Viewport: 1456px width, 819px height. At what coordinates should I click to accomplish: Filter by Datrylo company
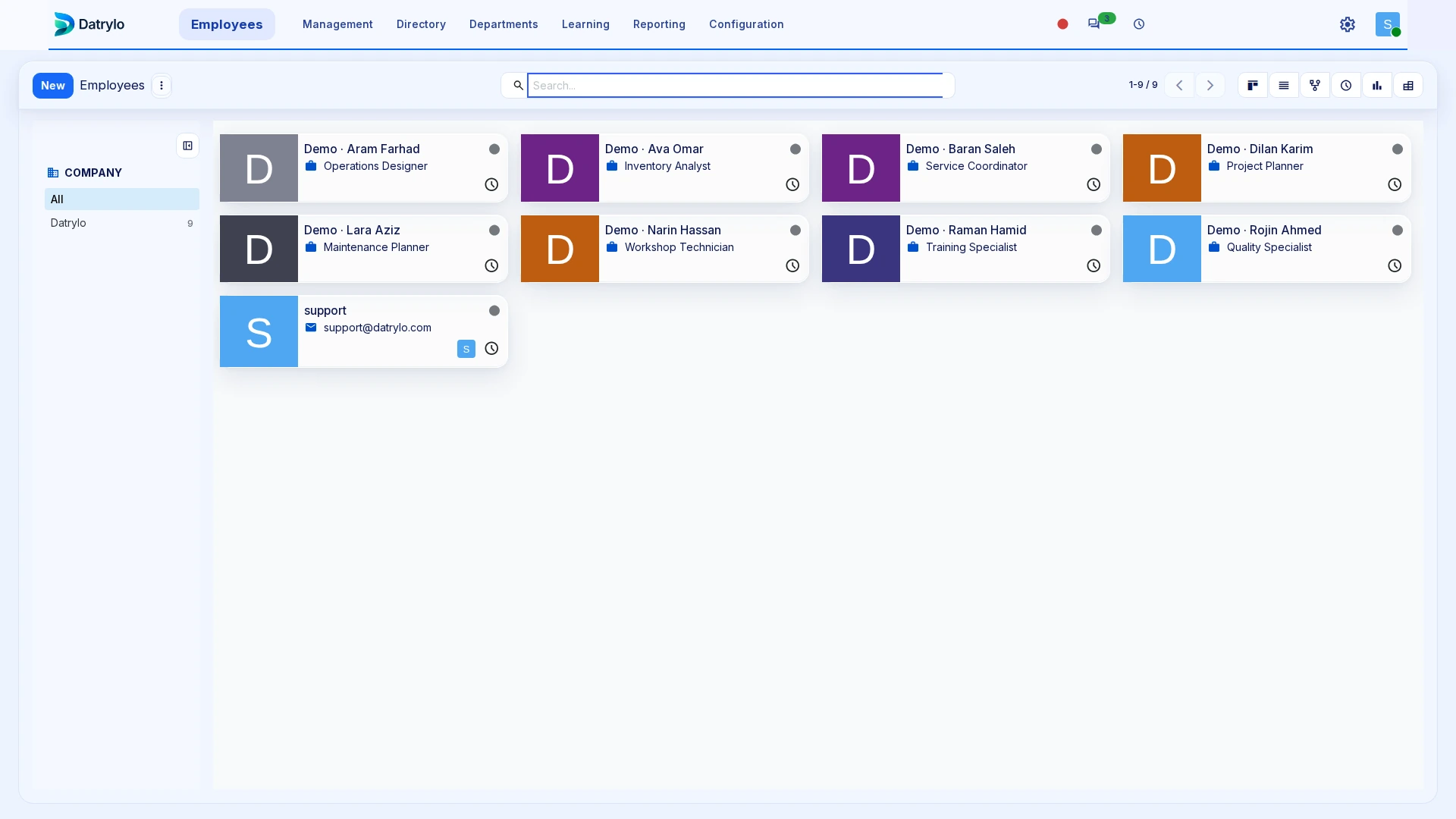pyautogui.click(x=122, y=223)
